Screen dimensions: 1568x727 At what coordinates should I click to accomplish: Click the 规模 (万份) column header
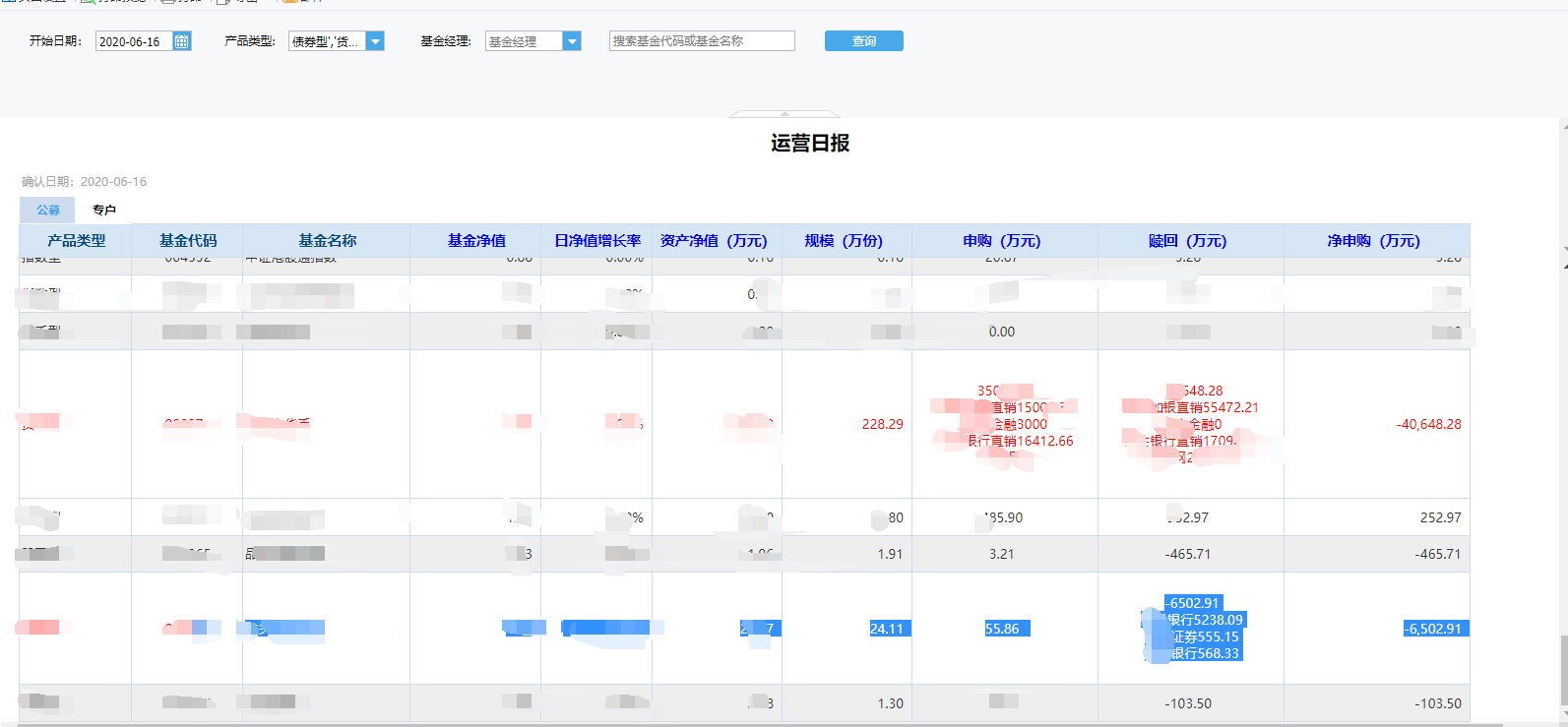pyautogui.click(x=847, y=241)
